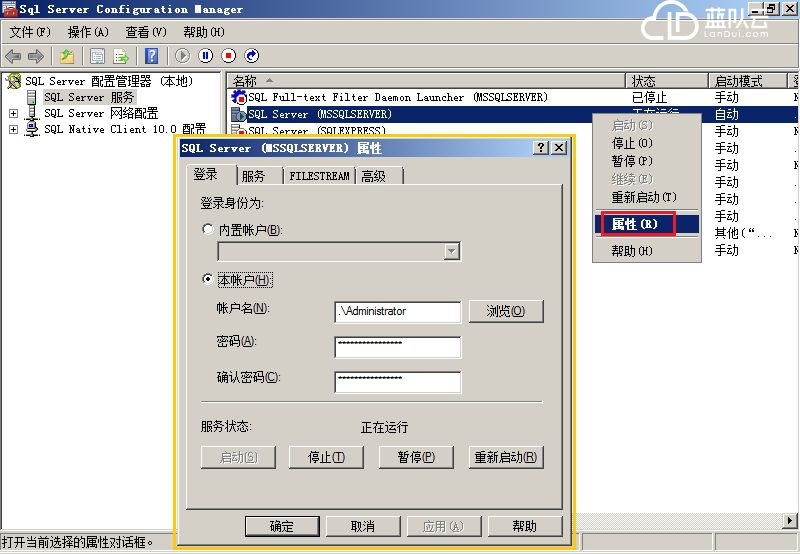Choose 停止(O) in context menu
The height and width of the screenshot is (554, 800).
[646, 143]
